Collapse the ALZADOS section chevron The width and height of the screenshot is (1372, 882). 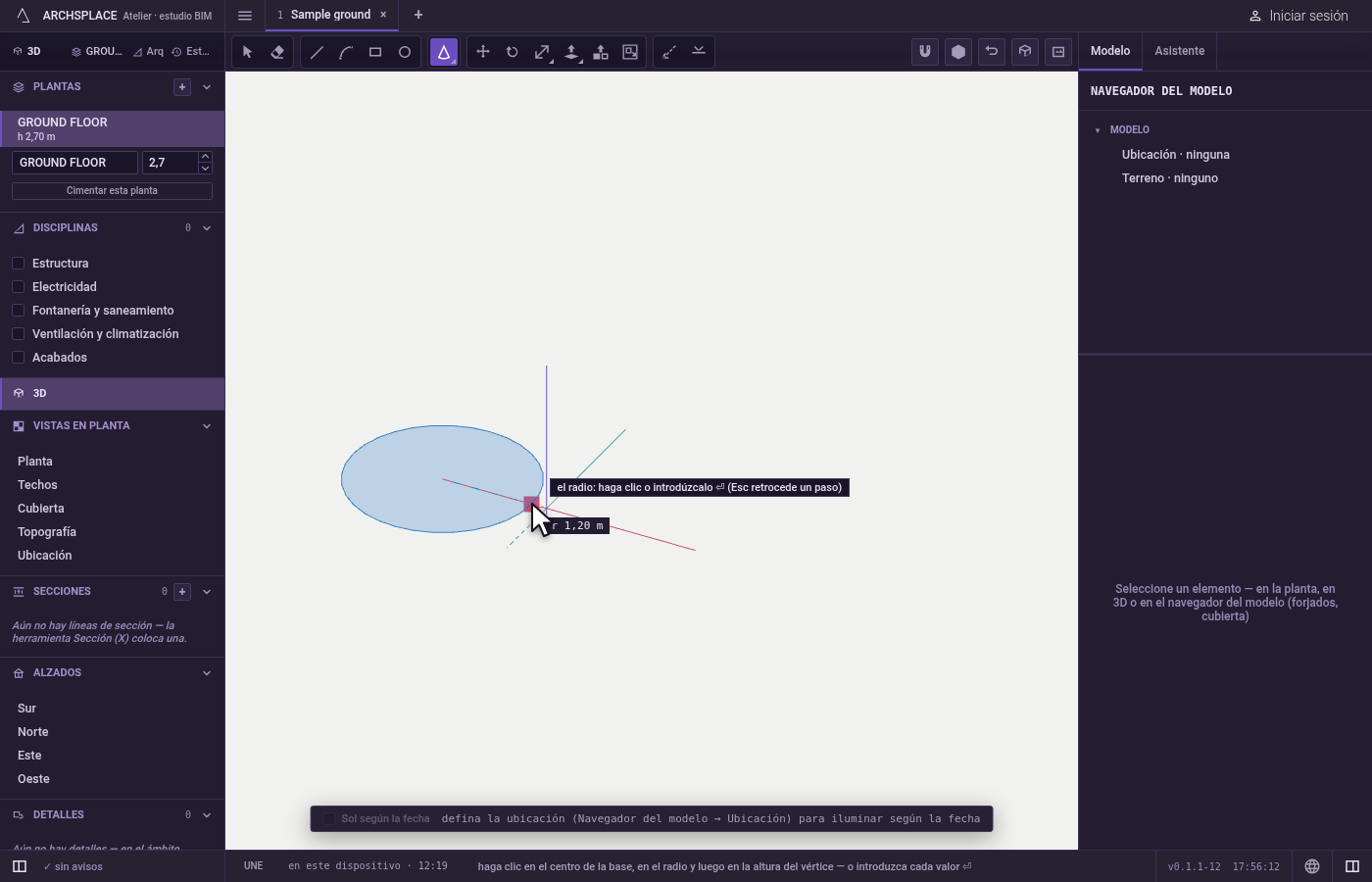tap(207, 673)
